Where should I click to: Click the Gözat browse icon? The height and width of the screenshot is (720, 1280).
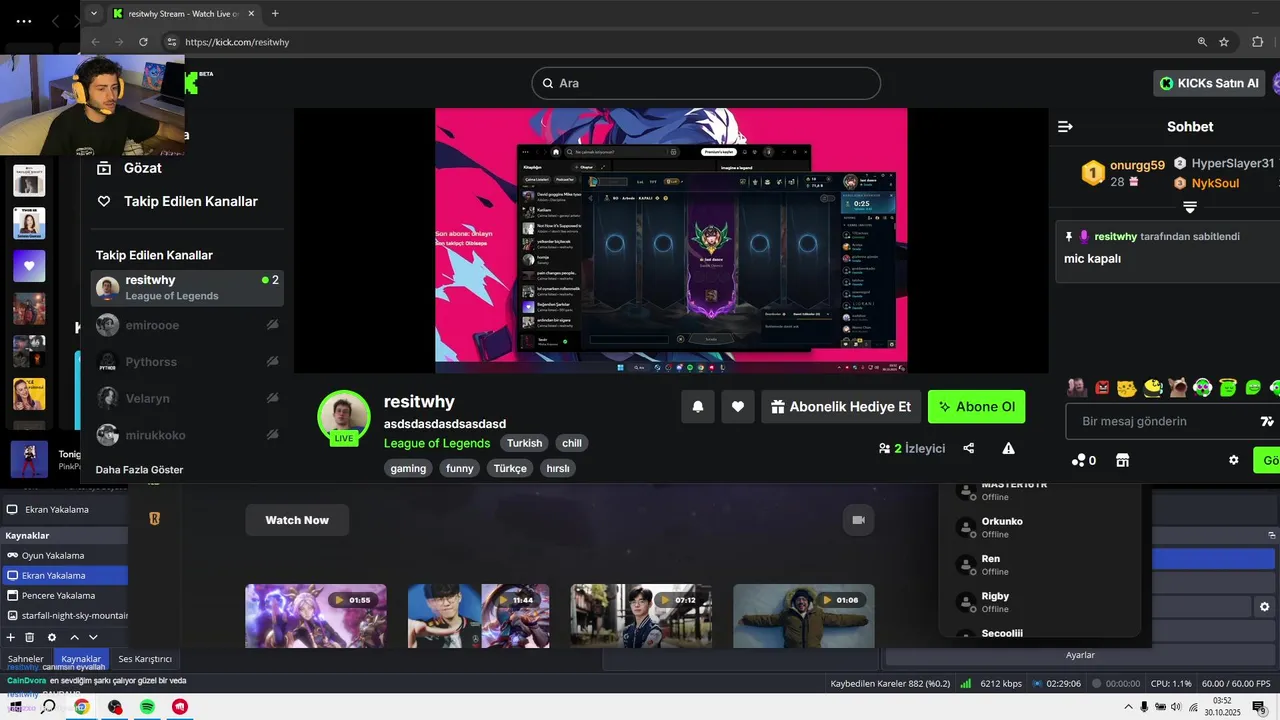[x=103, y=168]
